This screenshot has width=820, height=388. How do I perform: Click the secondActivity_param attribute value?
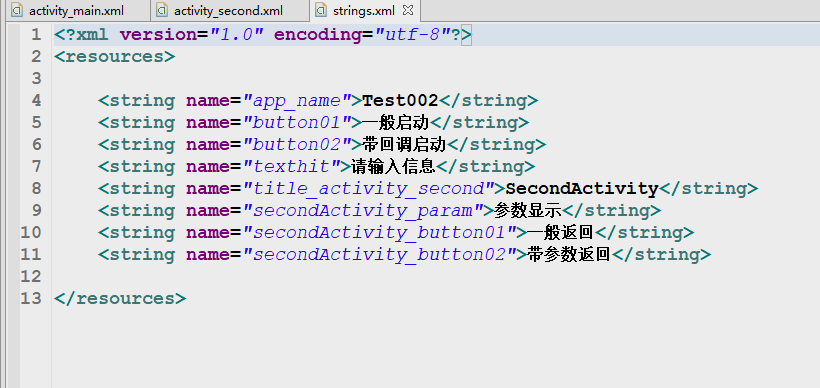pyautogui.click(x=363, y=210)
